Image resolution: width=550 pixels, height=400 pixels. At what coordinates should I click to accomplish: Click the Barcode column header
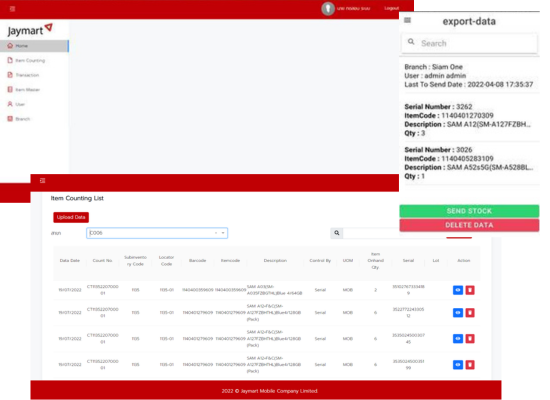(197, 261)
